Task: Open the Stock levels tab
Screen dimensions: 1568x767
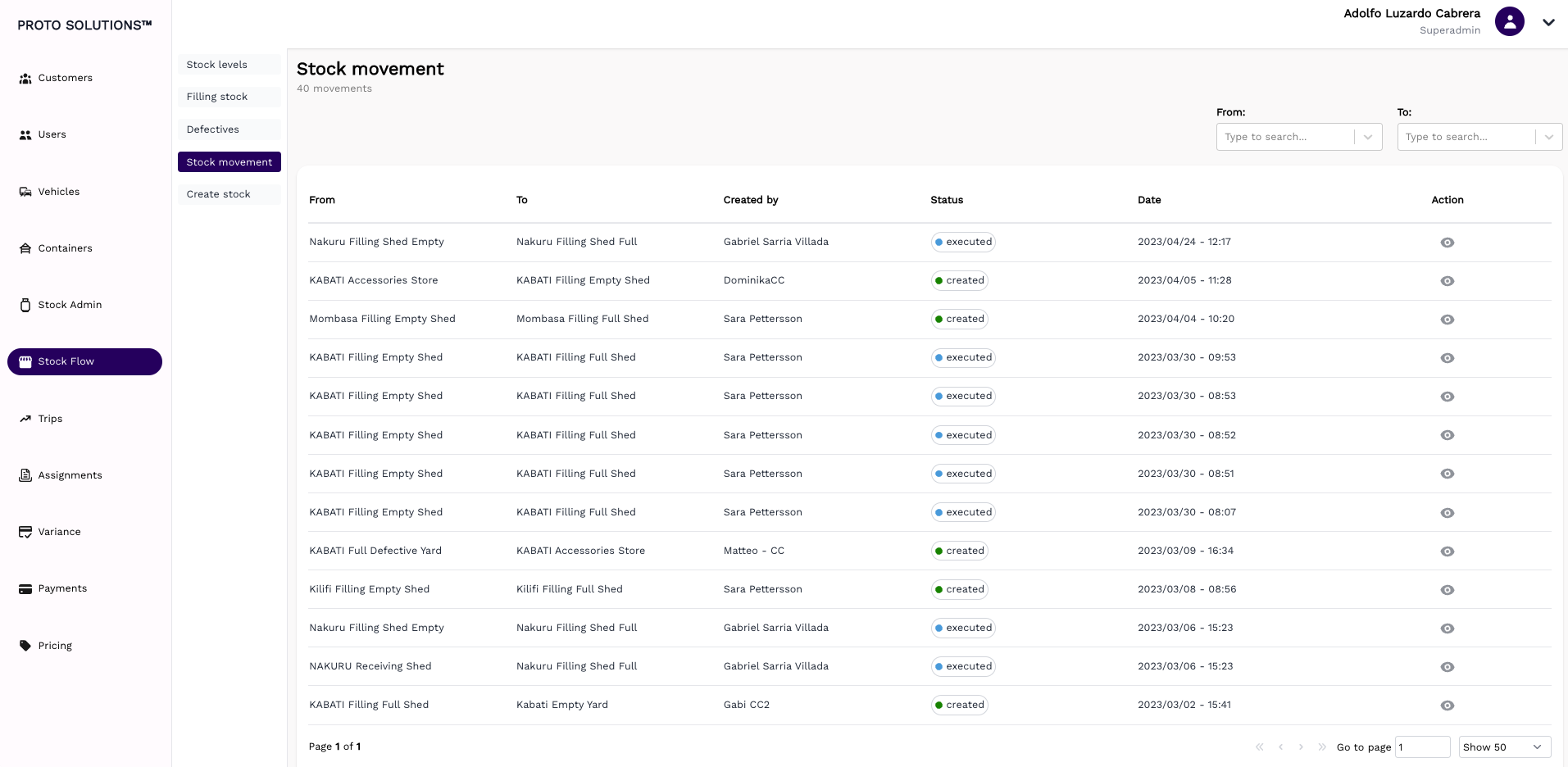Action: point(230,65)
